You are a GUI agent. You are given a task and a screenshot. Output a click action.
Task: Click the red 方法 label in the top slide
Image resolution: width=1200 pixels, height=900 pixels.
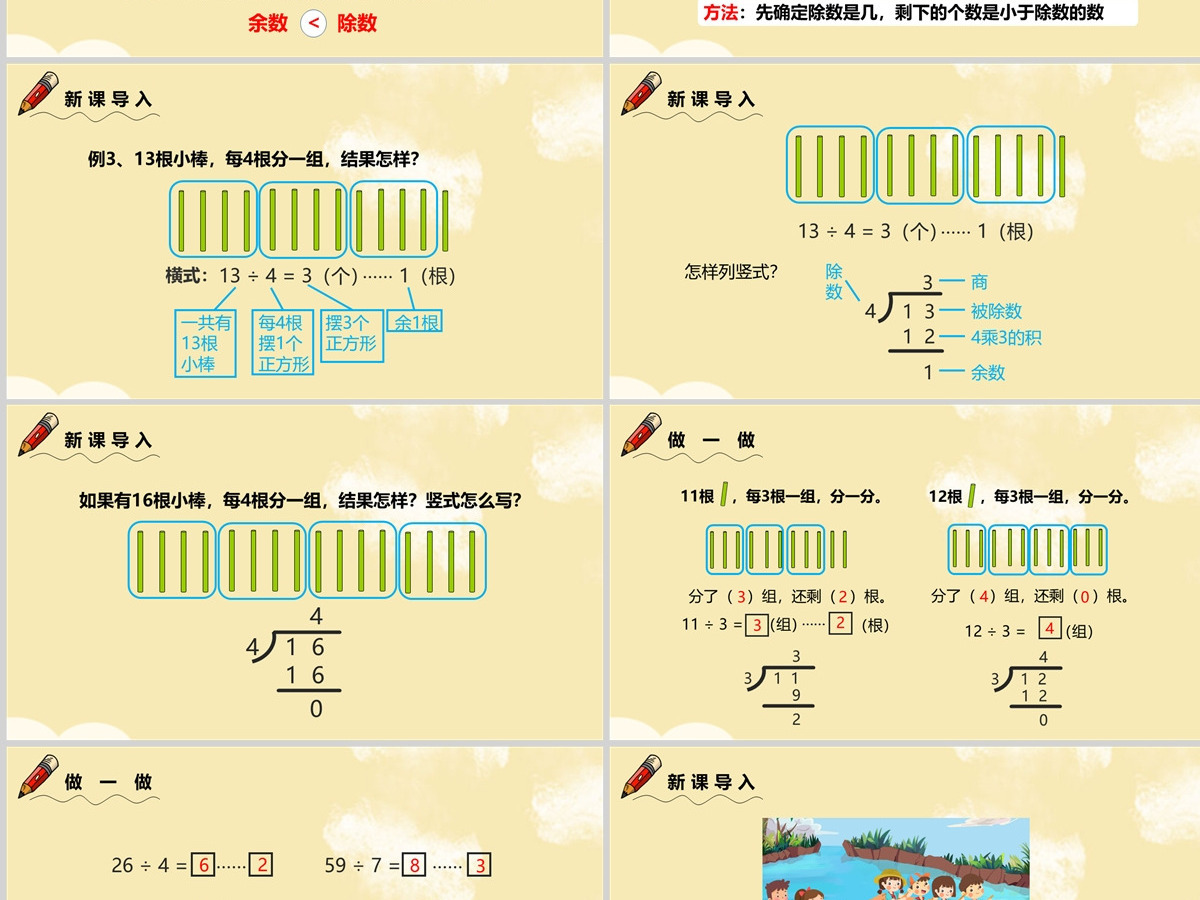[x=720, y=13]
